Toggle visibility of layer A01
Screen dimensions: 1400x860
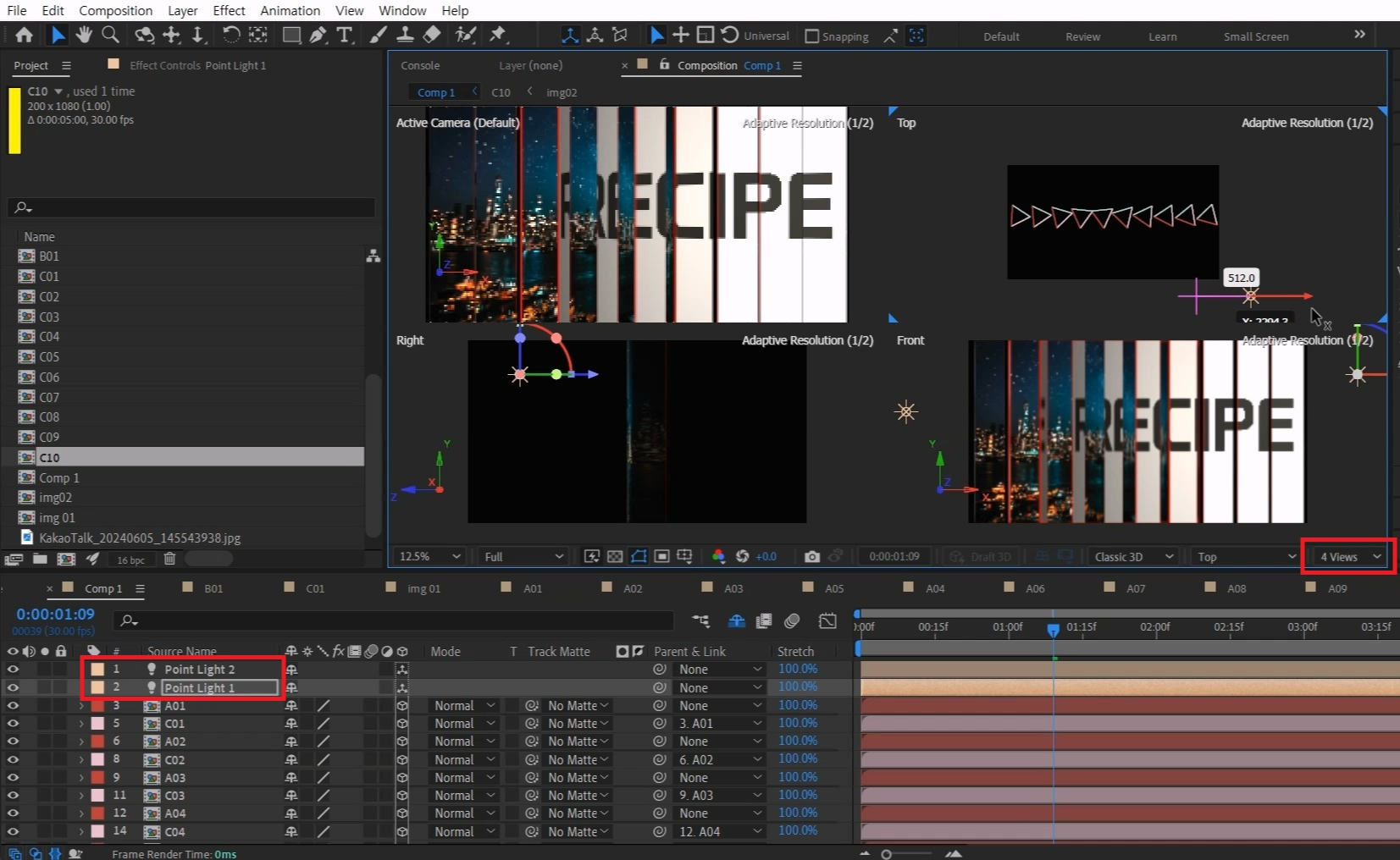[13, 705]
